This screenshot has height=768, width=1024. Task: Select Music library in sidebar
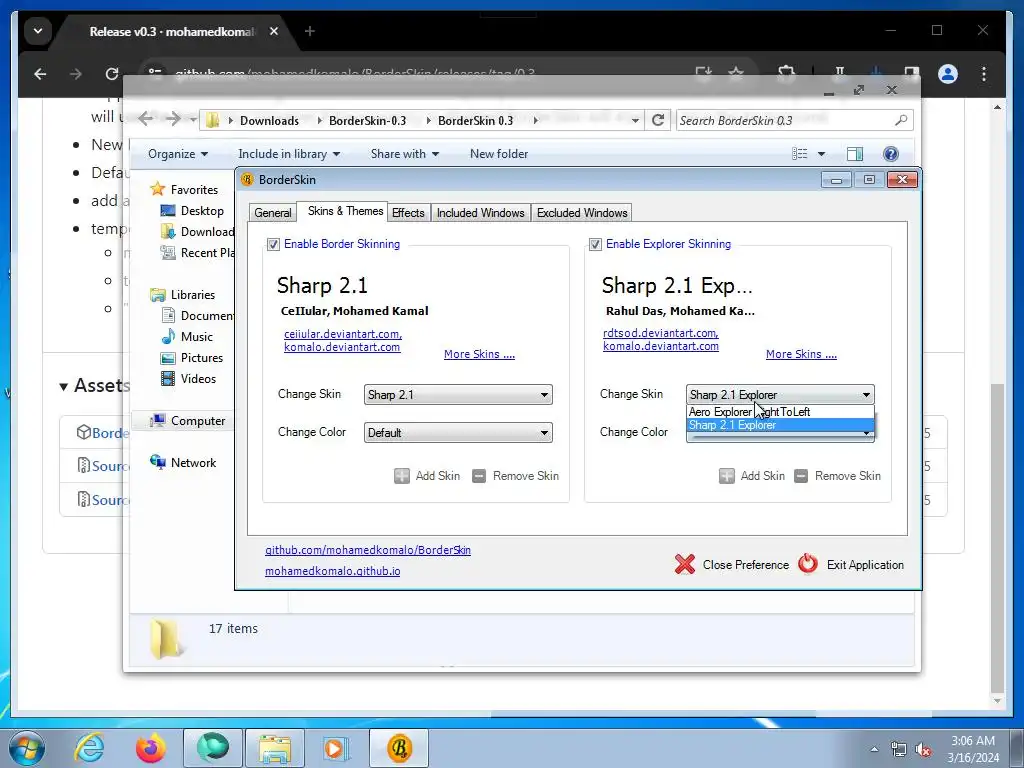(x=187, y=337)
